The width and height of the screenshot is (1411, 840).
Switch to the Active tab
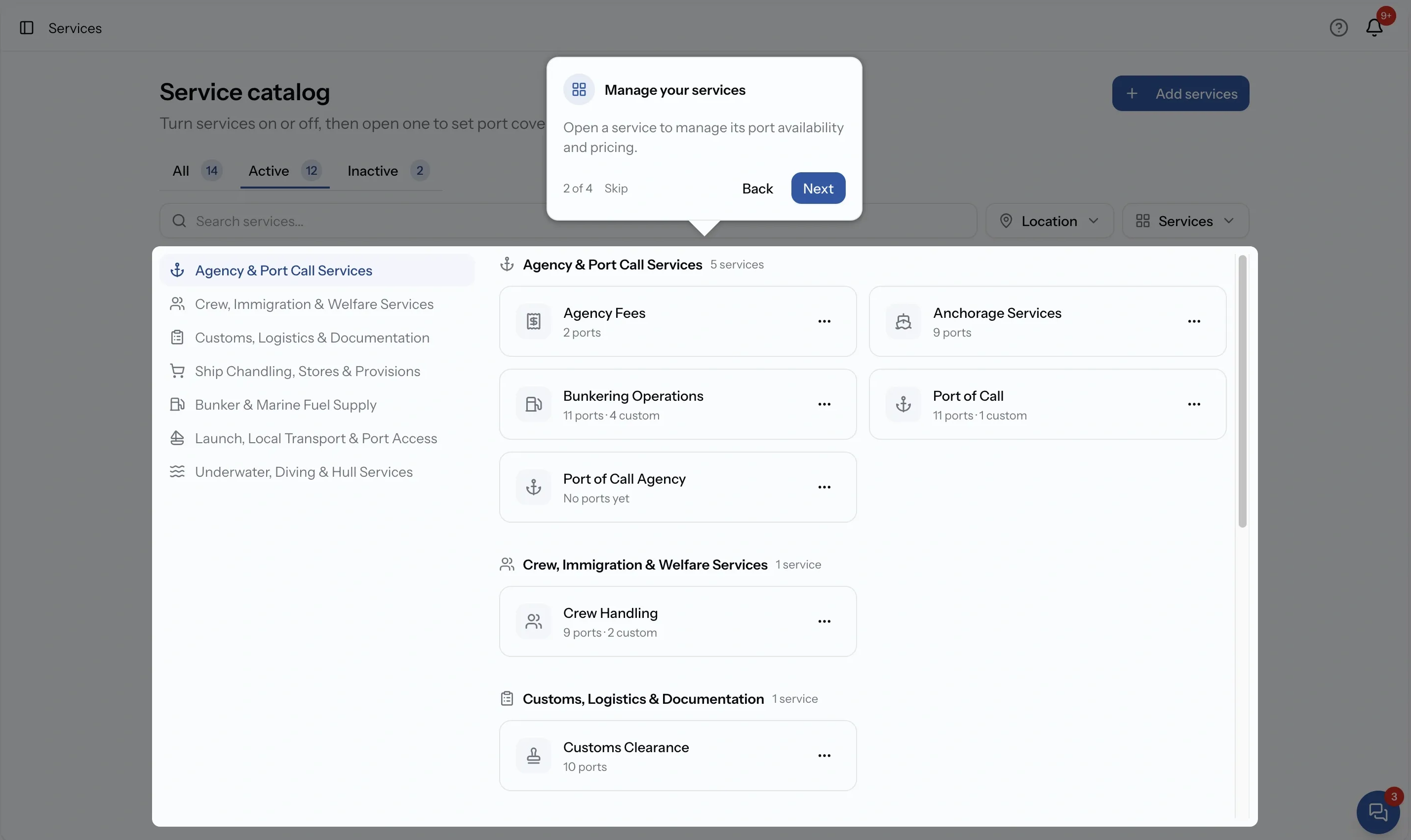pos(285,171)
